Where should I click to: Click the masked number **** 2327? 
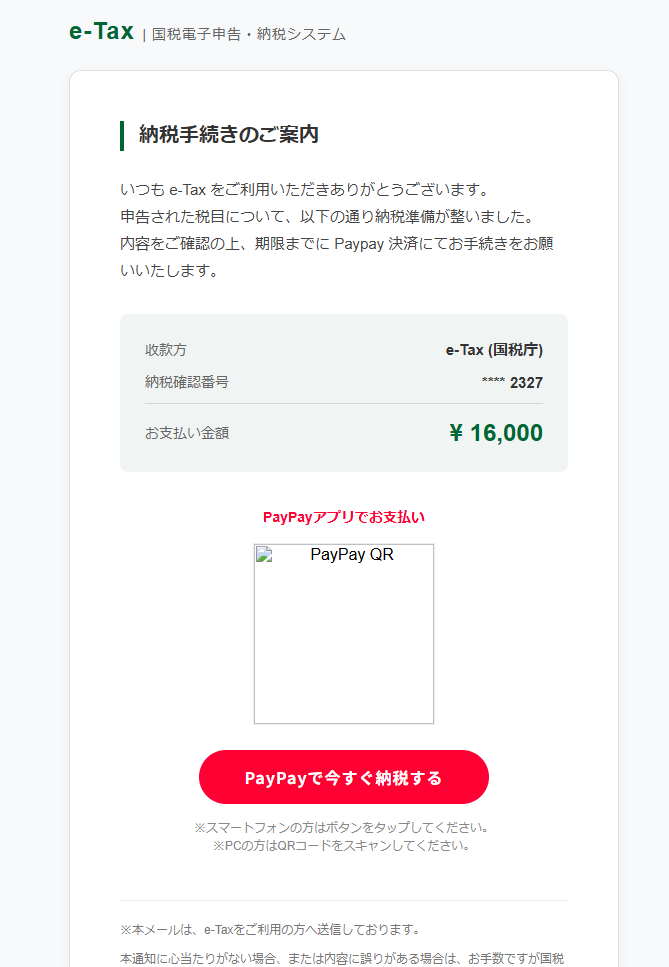click(x=512, y=383)
